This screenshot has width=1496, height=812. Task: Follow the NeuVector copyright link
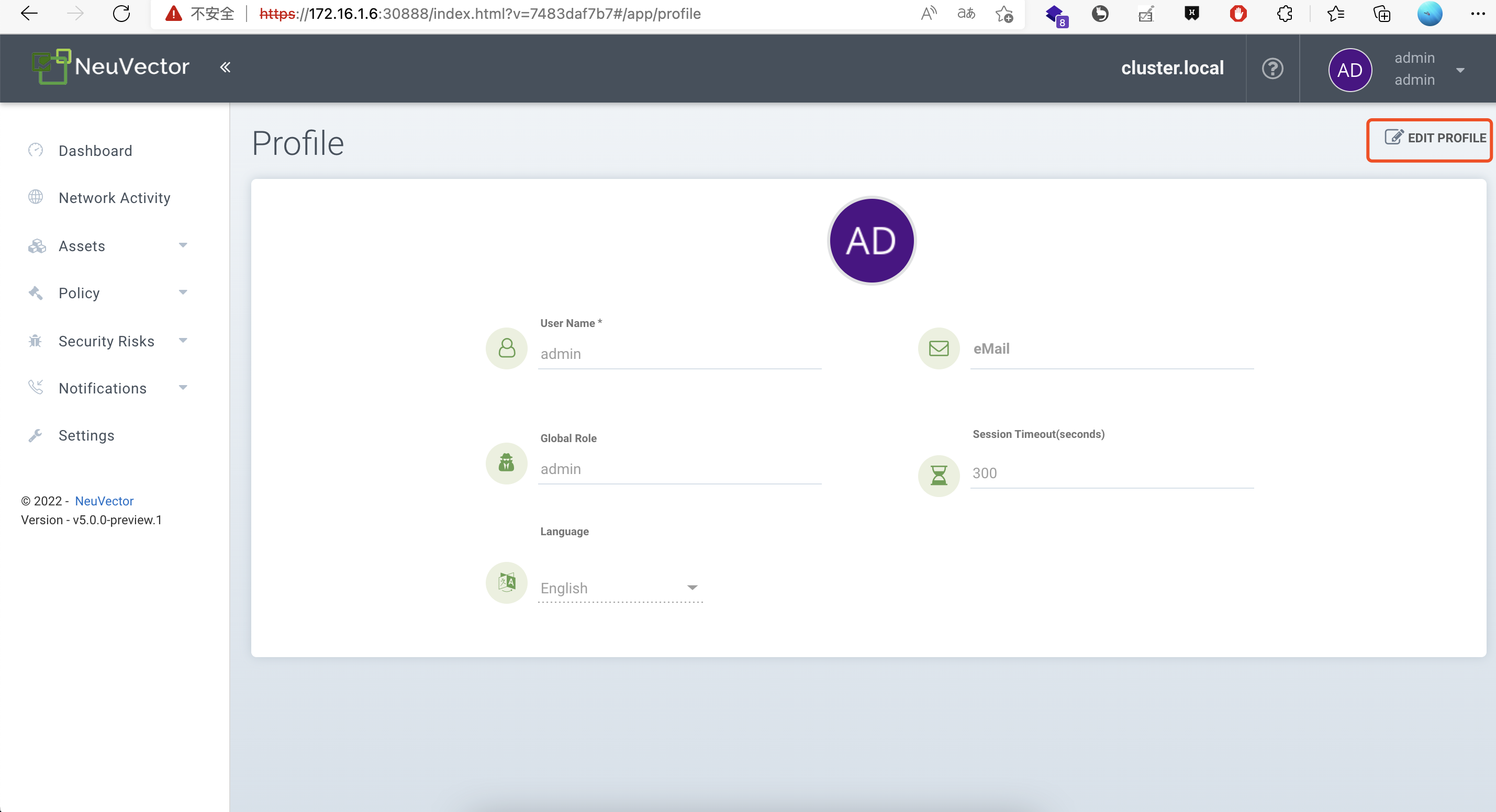click(x=104, y=501)
